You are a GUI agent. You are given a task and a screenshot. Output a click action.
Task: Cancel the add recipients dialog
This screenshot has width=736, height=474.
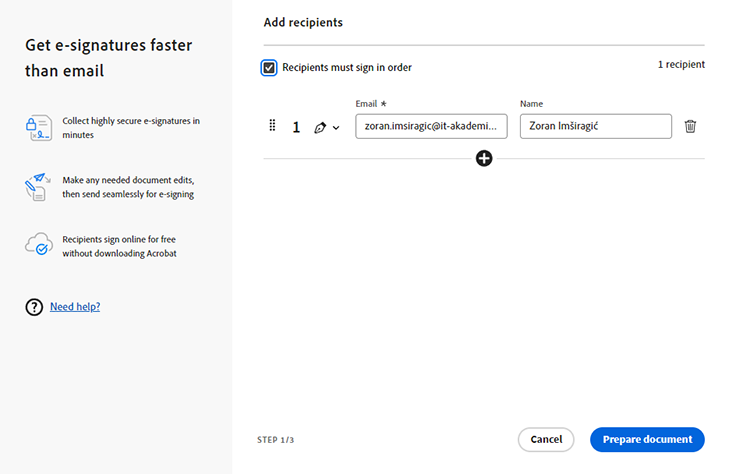[x=546, y=439]
